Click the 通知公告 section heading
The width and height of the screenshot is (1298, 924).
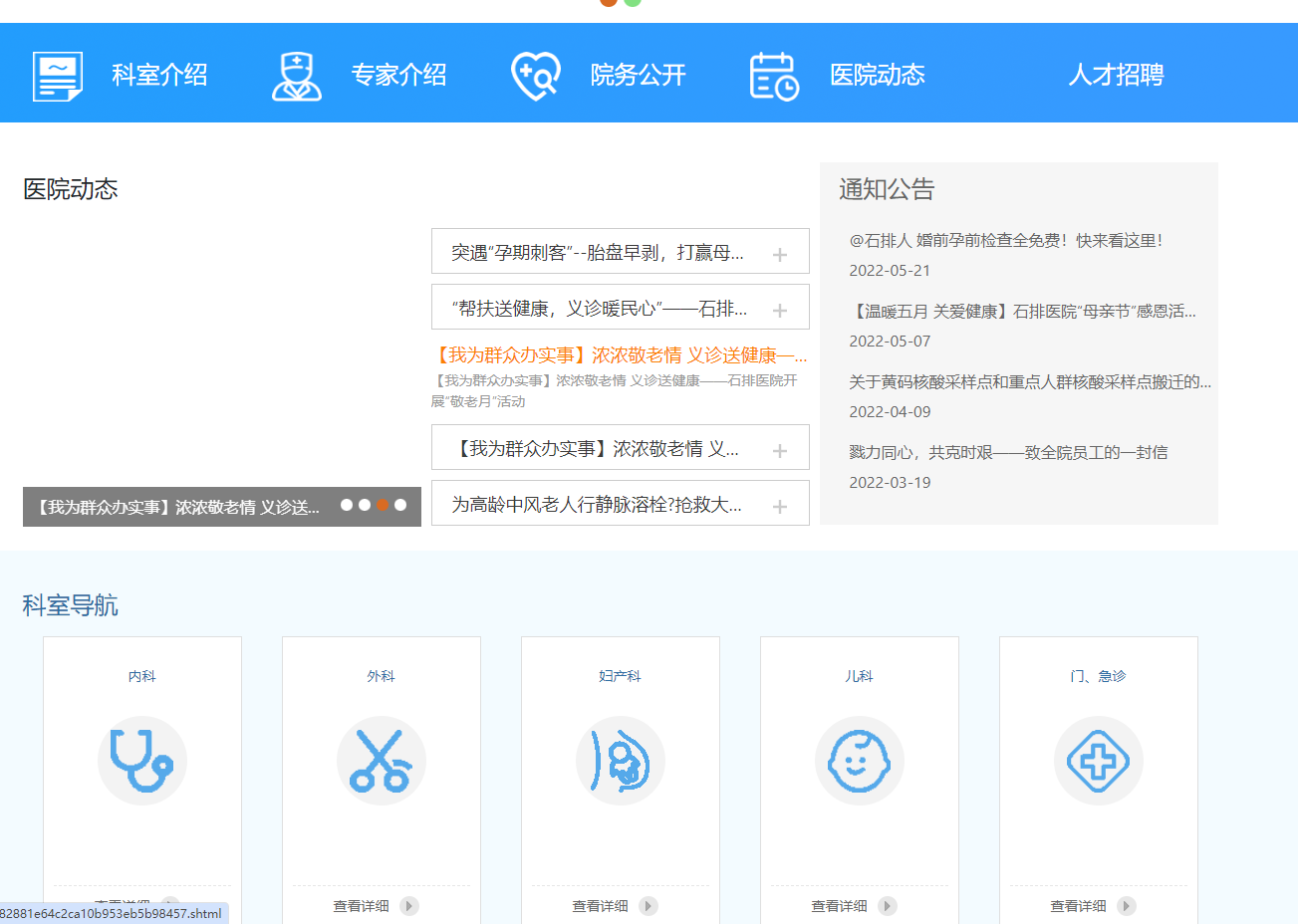coord(887,189)
